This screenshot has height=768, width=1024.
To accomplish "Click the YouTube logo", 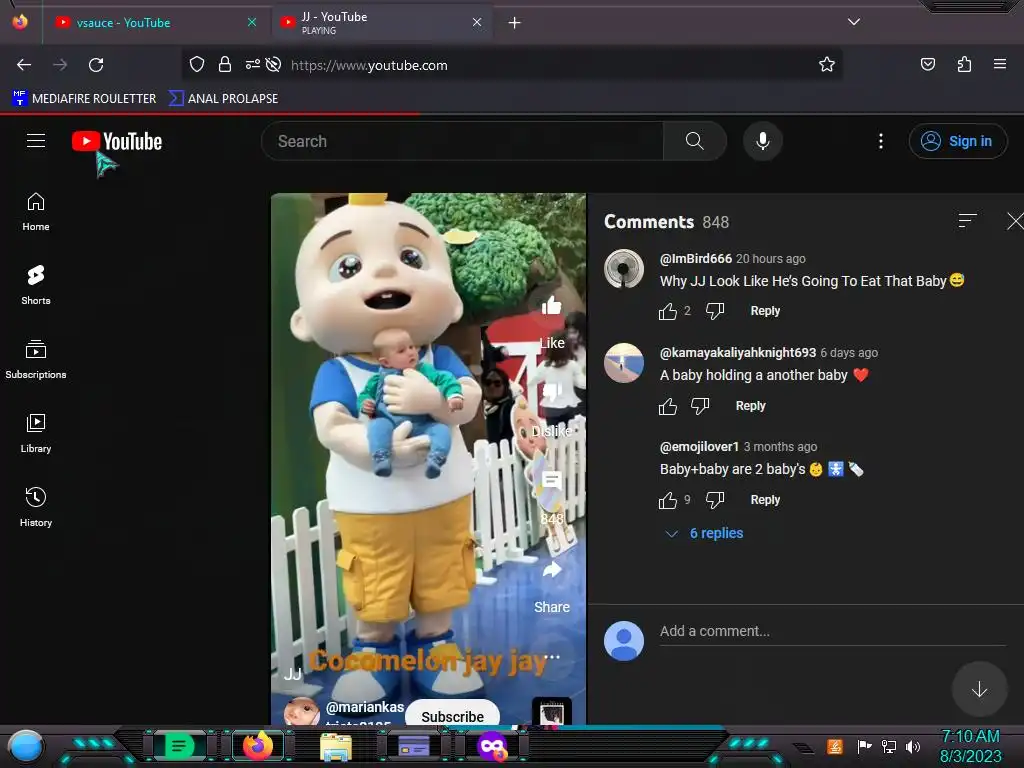I will 117,141.
